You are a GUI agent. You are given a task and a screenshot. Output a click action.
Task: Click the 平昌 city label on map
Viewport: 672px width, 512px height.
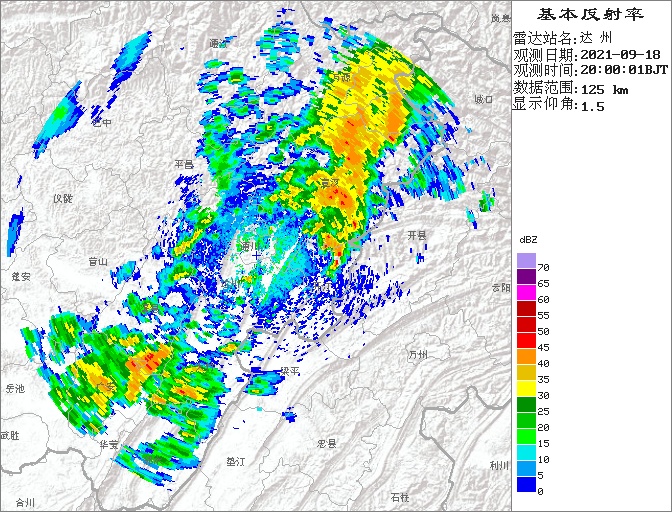(x=183, y=164)
